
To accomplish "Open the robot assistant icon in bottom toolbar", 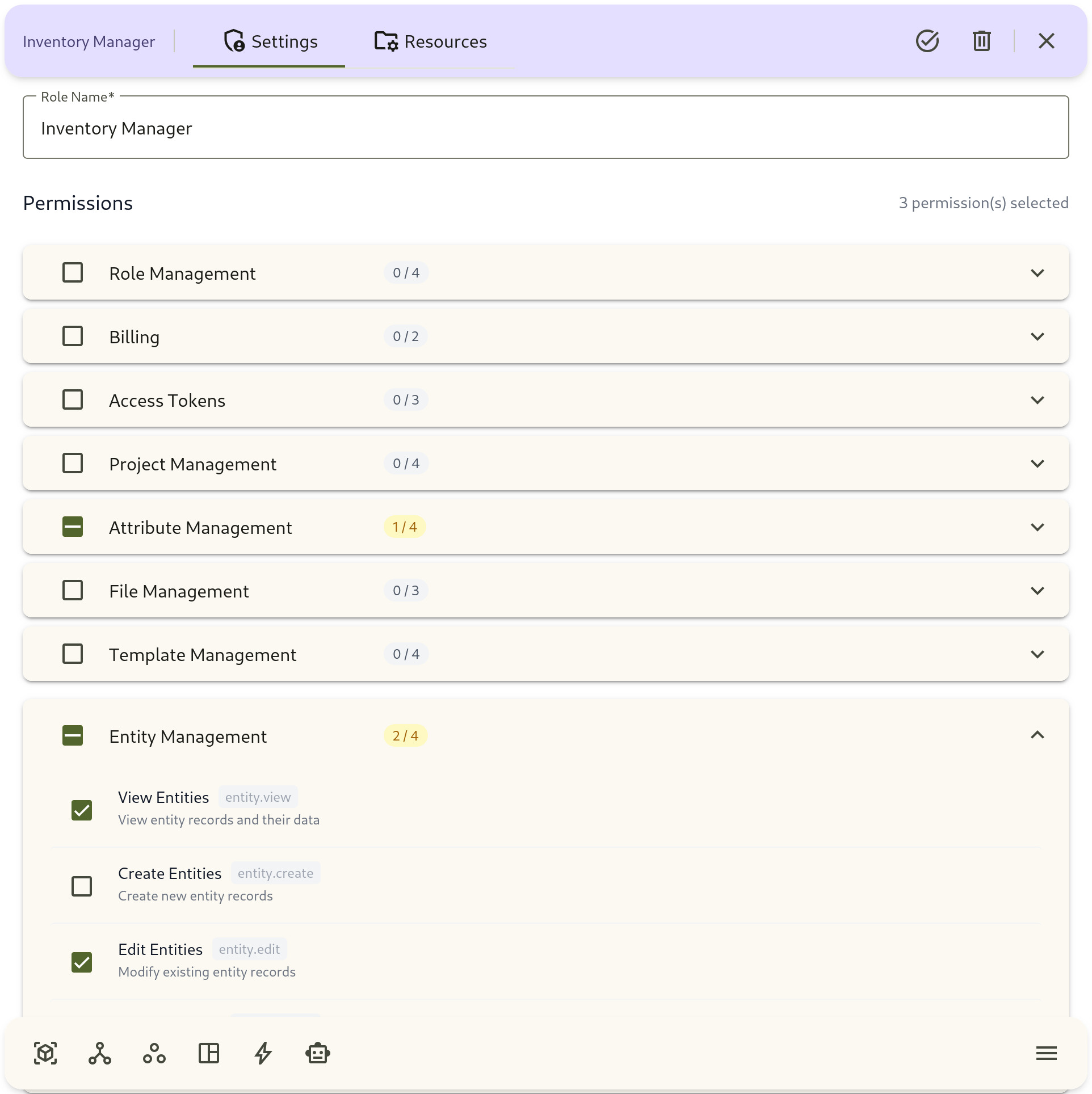I will tap(317, 1053).
